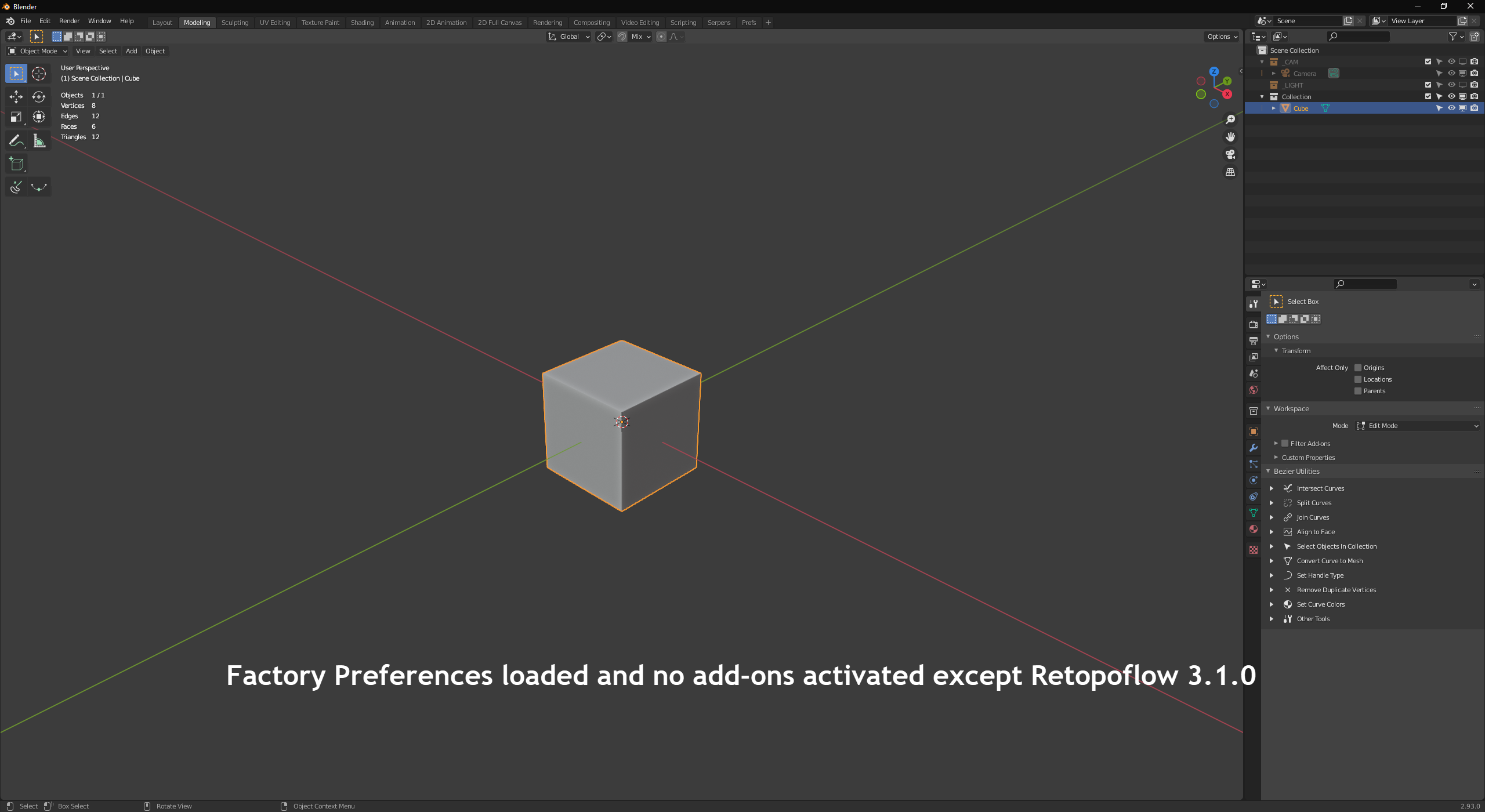This screenshot has width=1485, height=812.
Task: Zoom the viewport using the magnifier icon
Action: pos(1230,119)
